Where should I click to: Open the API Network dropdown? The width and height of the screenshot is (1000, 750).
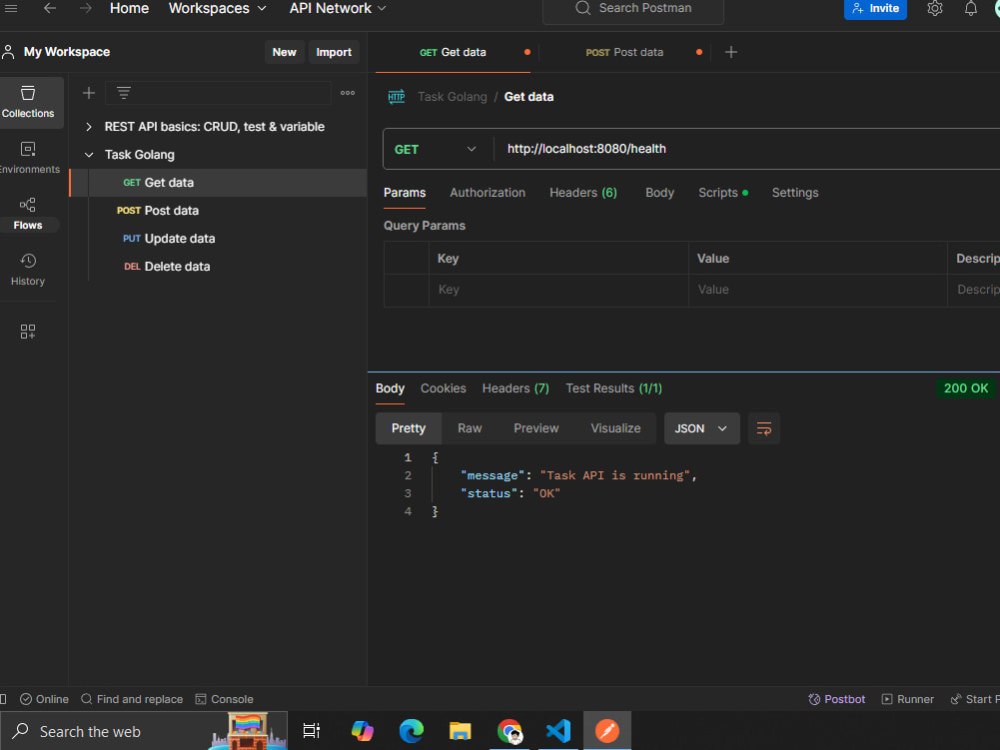(x=337, y=8)
